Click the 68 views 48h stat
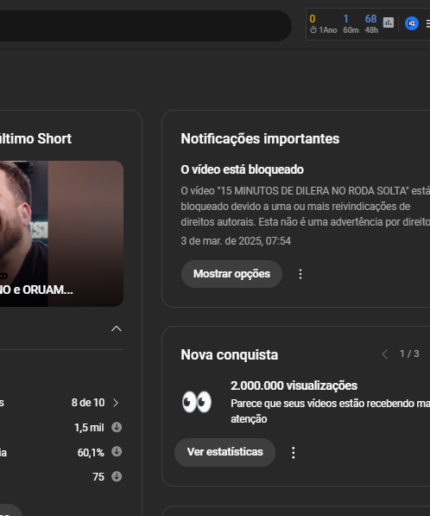This screenshot has height=516, width=430. click(x=371, y=23)
